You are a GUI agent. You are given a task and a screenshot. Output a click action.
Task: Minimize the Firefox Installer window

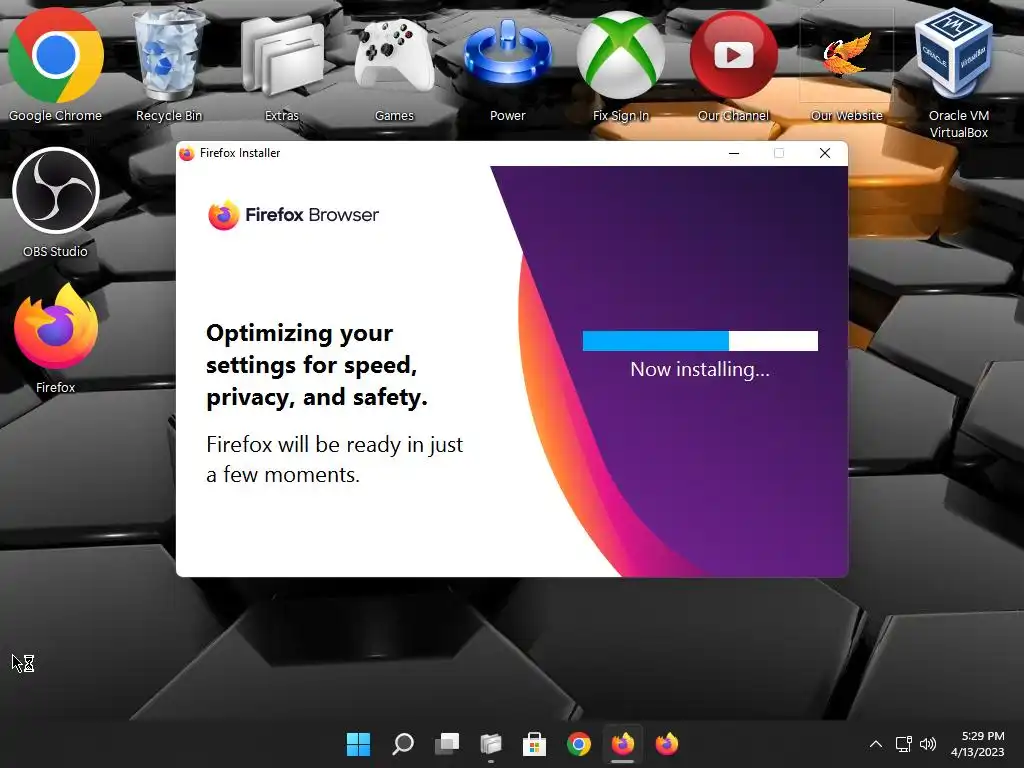coord(734,153)
